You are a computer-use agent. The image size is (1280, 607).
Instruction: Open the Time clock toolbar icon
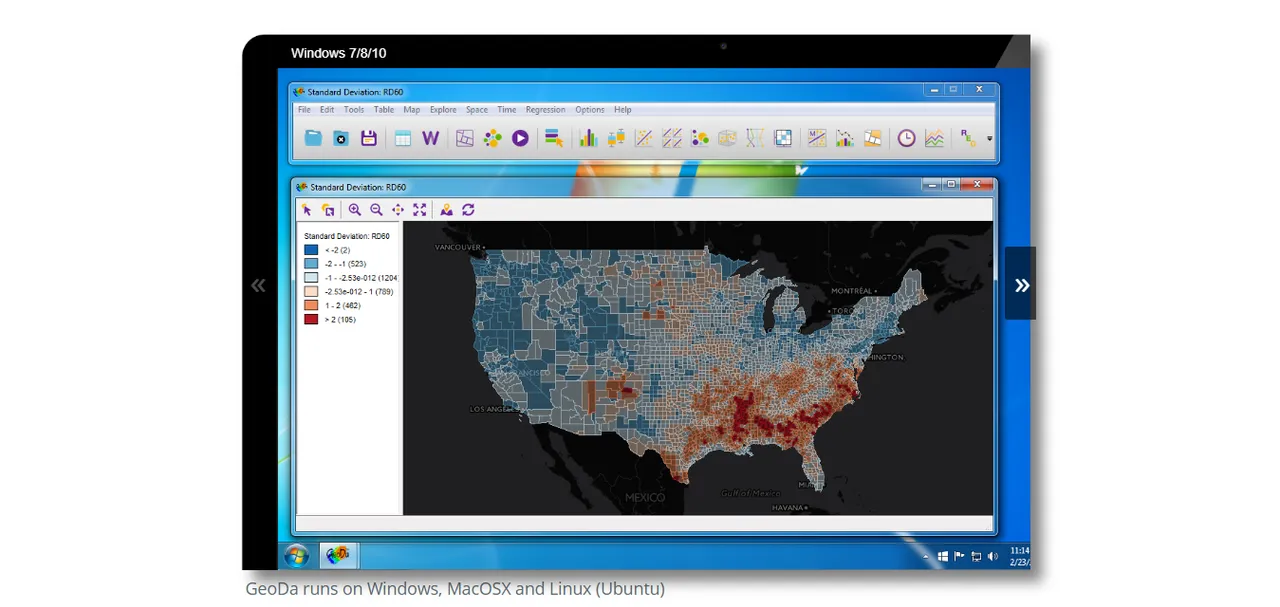click(x=906, y=139)
